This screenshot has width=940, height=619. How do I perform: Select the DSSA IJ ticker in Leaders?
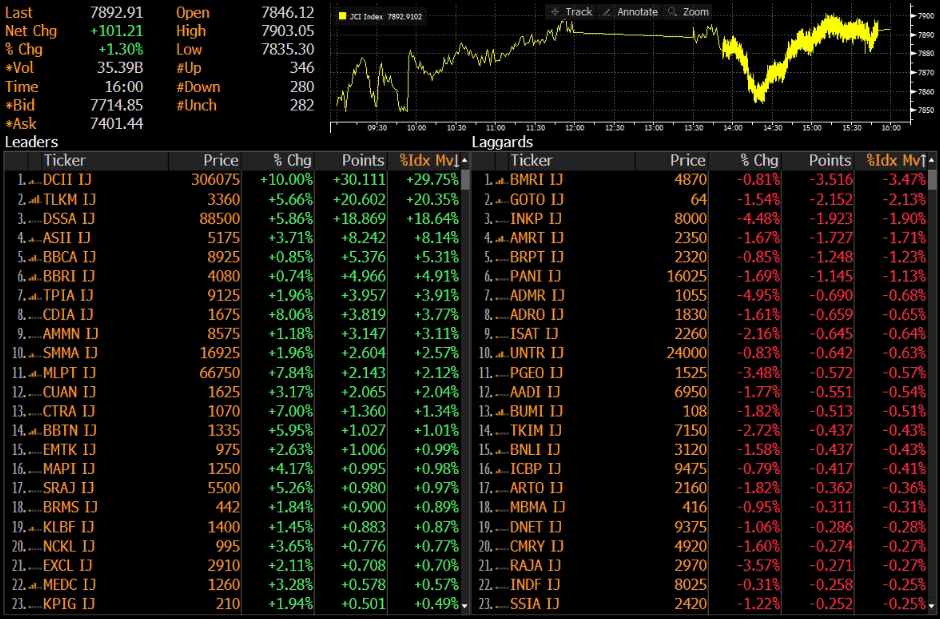(x=69, y=219)
